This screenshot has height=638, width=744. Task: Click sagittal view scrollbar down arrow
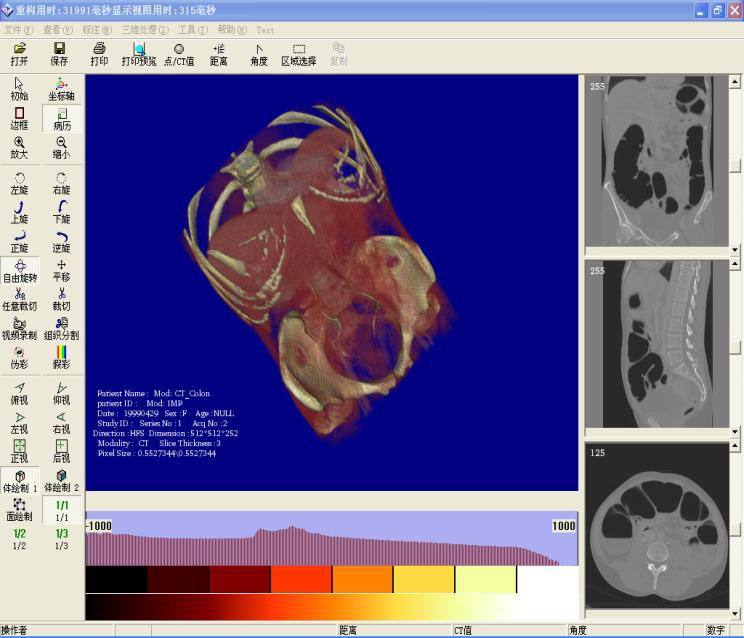click(x=735, y=432)
